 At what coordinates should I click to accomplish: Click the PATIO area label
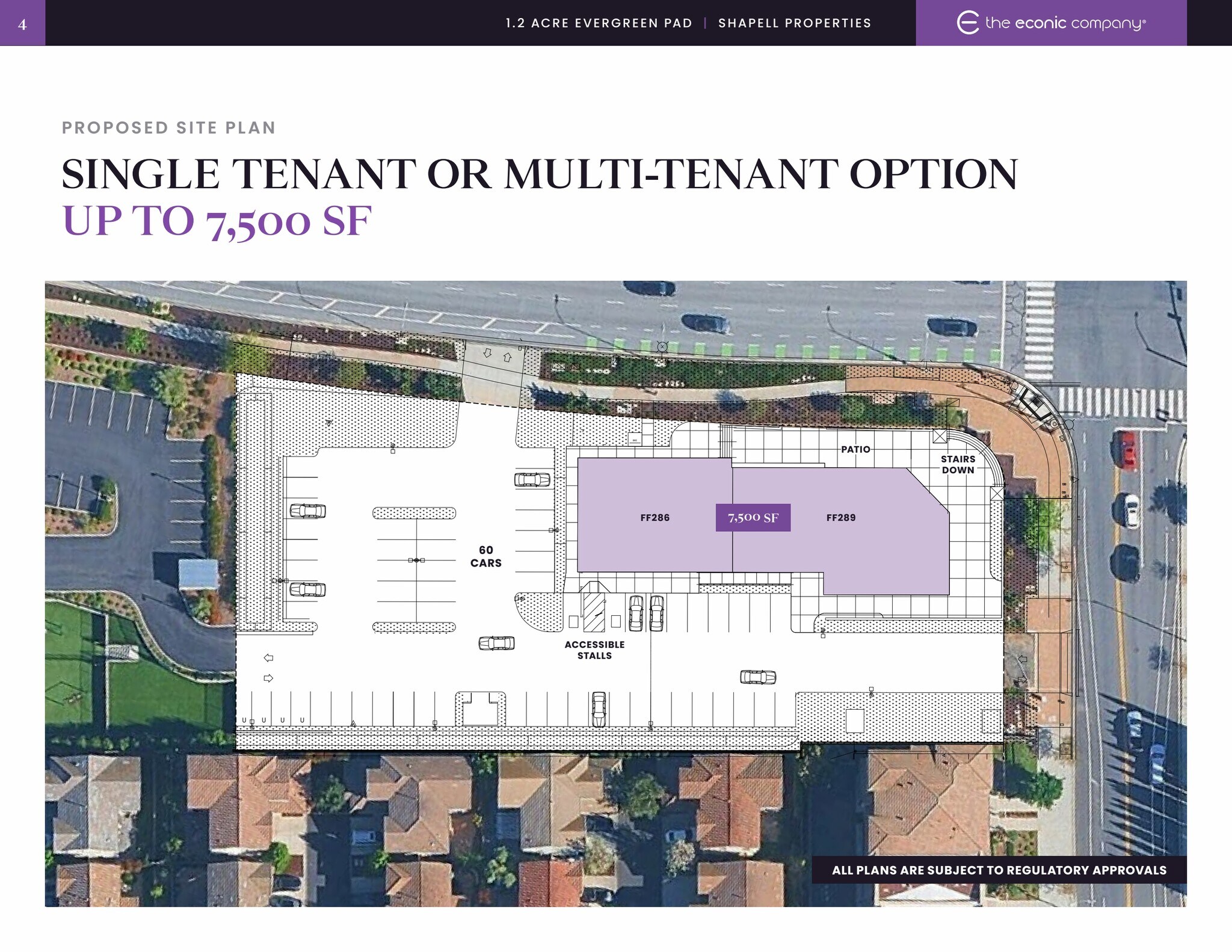click(855, 448)
